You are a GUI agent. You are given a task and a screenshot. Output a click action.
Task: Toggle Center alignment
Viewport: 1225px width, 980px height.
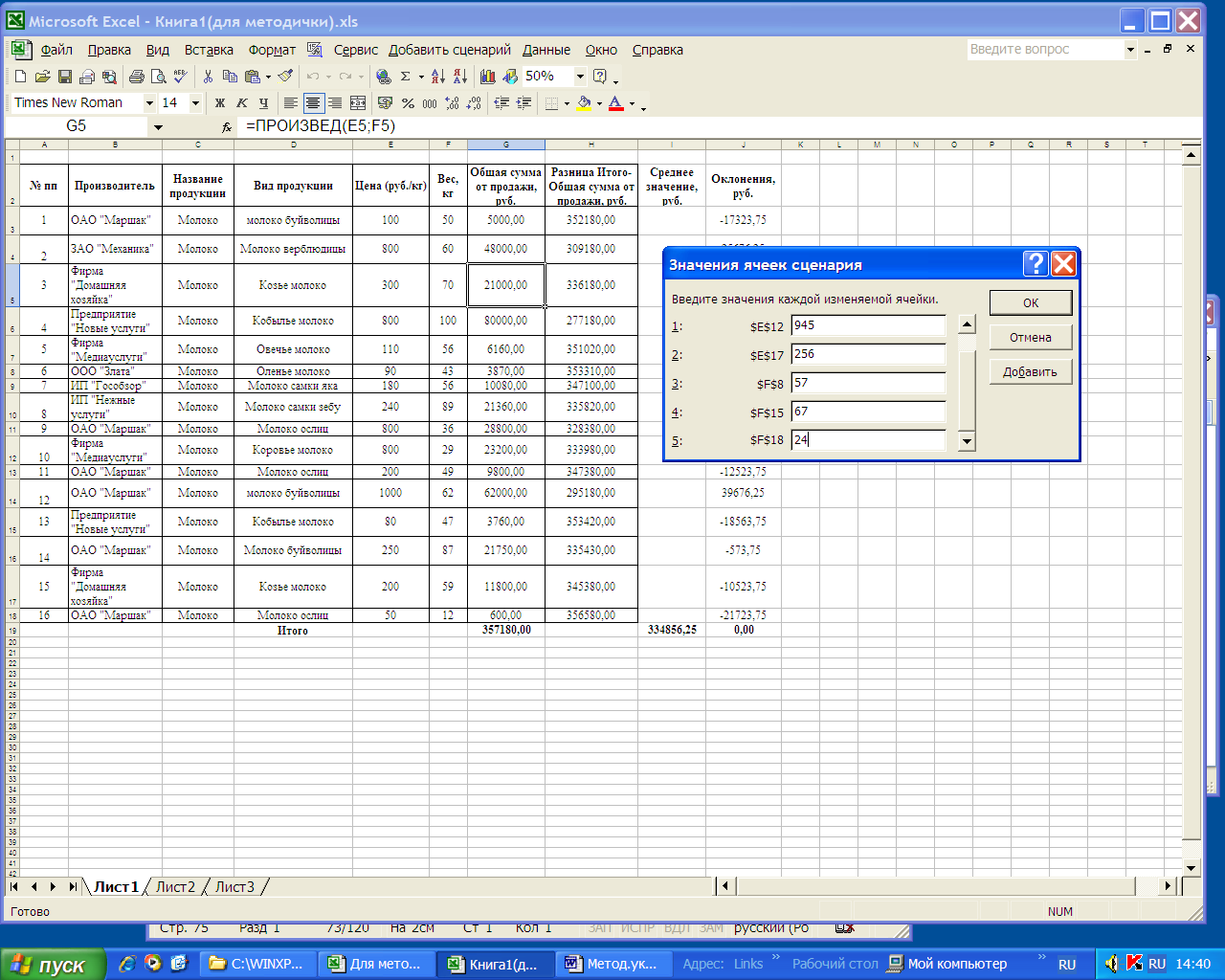tap(313, 103)
